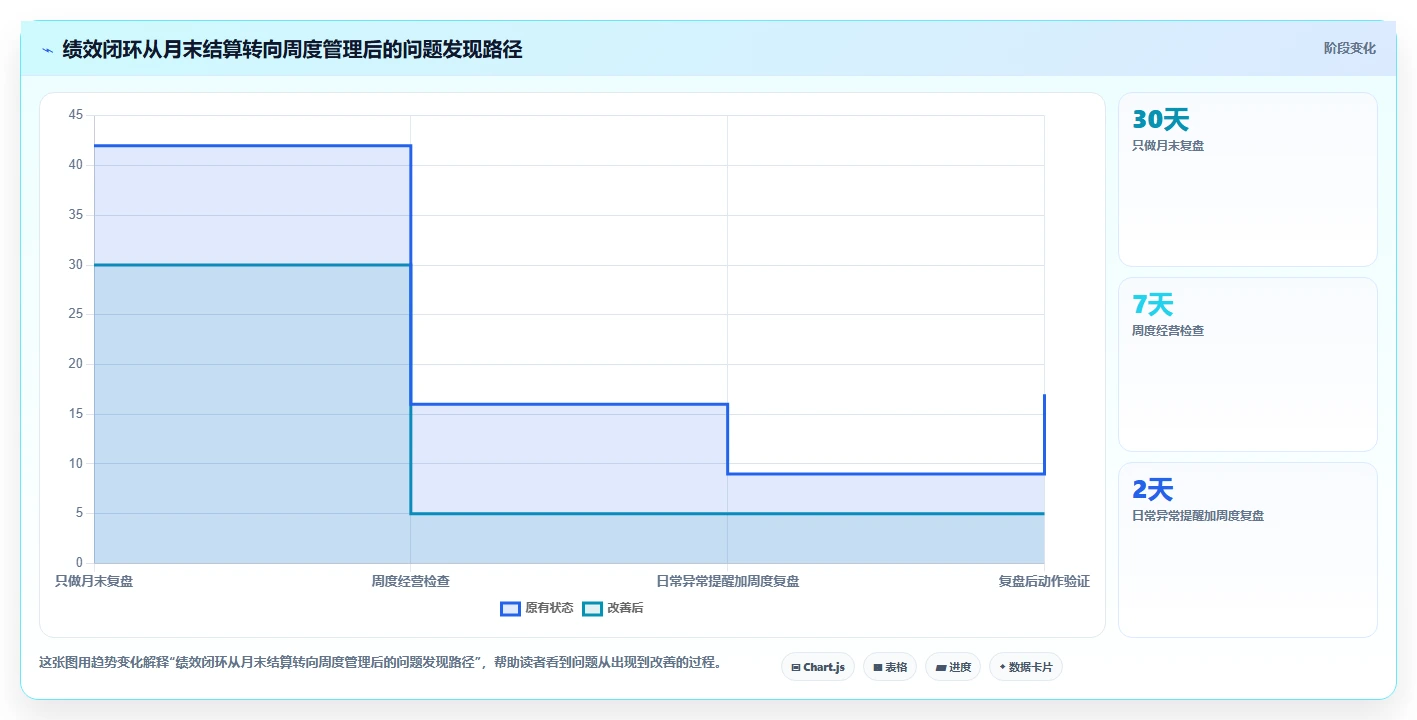Click the 日常异常提醒加周度复盘 x-axis label
The height and width of the screenshot is (720, 1417).
(x=727, y=581)
